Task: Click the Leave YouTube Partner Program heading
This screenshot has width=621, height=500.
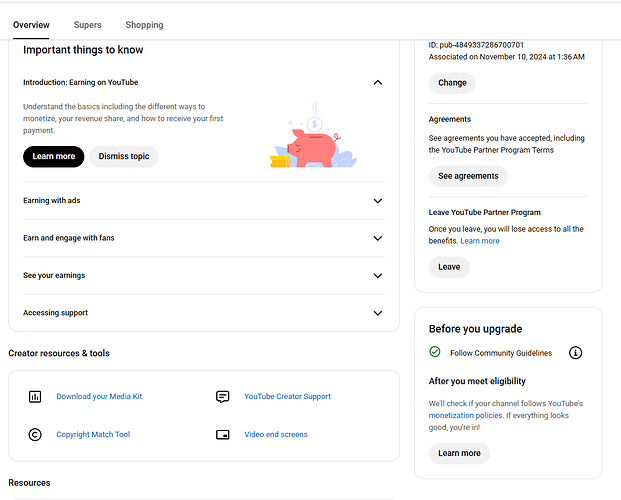Action: point(484,212)
